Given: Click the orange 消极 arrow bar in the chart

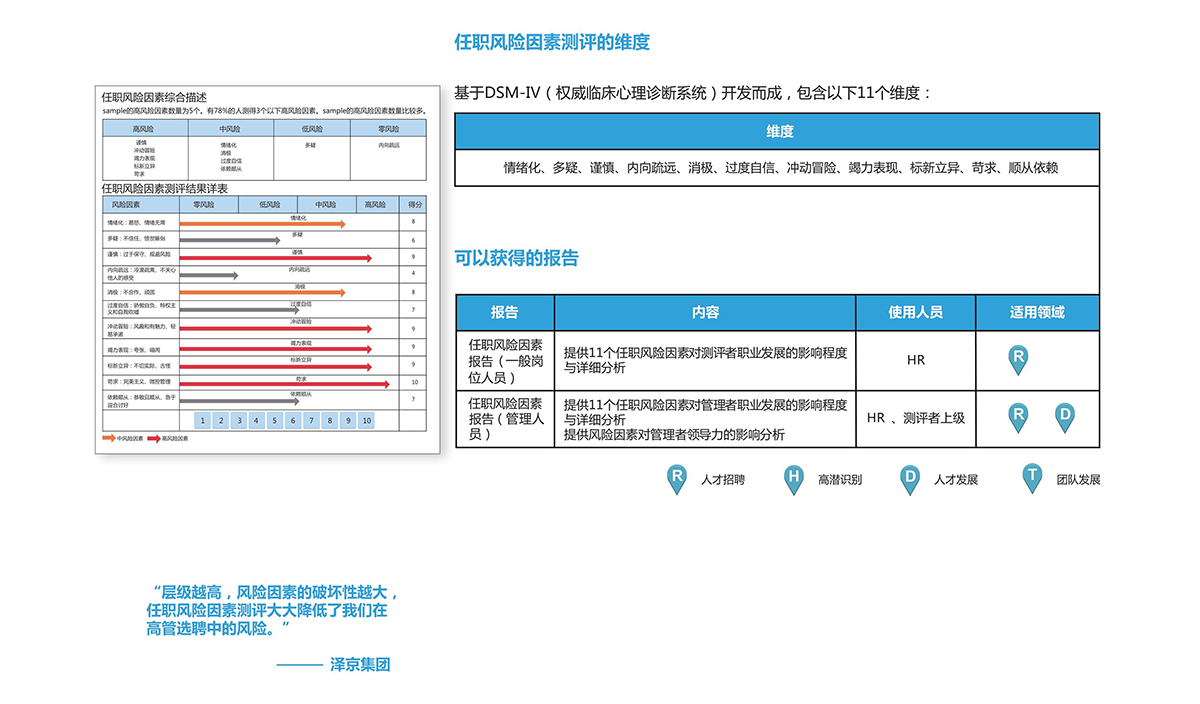Looking at the screenshot, I should pos(262,293).
